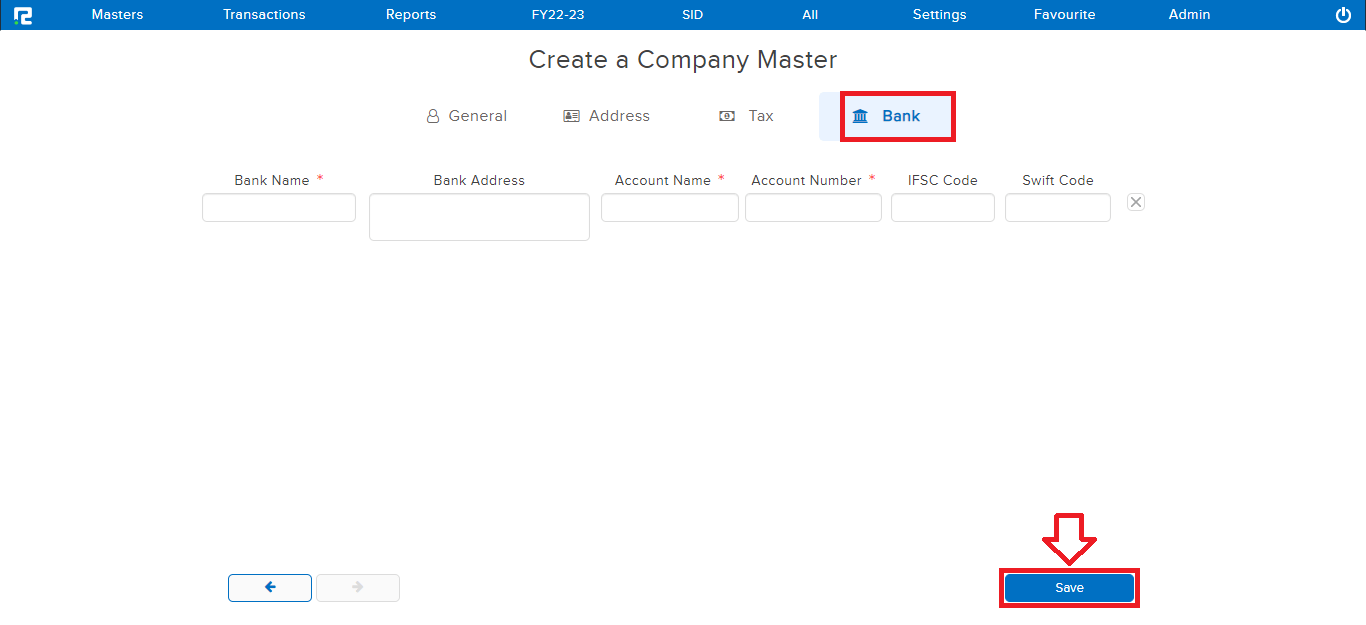Open the Transactions menu
This screenshot has height=625, width=1366.
click(x=264, y=15)
